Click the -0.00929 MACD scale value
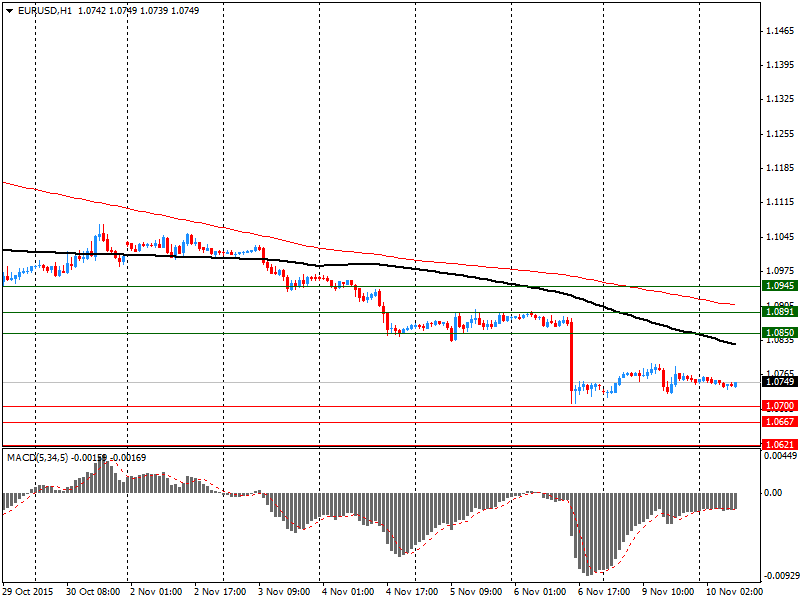The height and width of the screenshot is (600, 800). pyautogui.click(x=780, y=576)
